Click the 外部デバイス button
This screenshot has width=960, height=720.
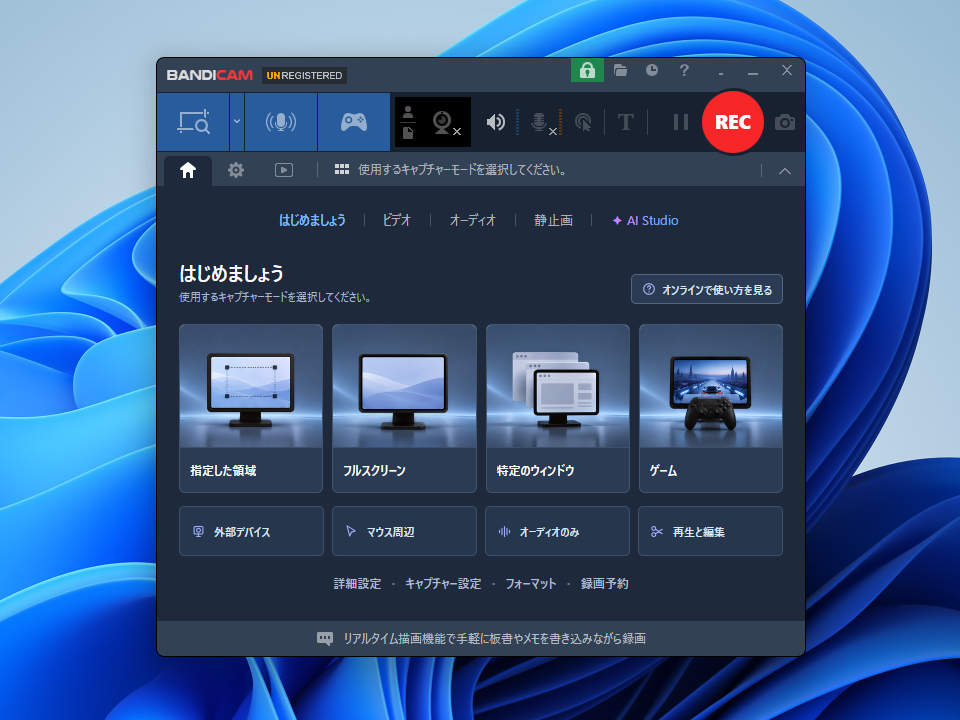pyautogui.click(x=251, y=531)
